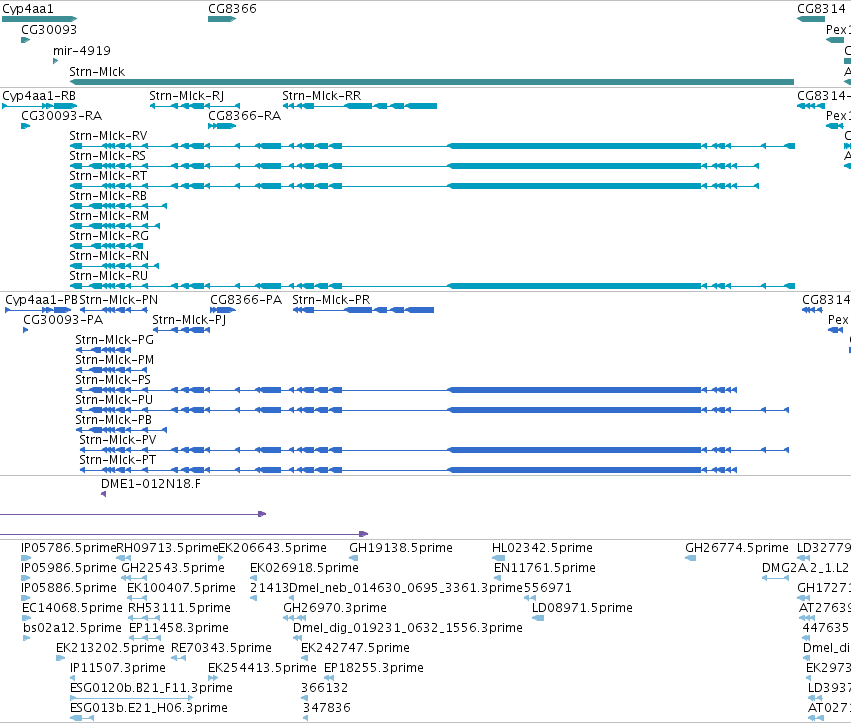
Task: Select the mir-4919 gene label
Action: (82, 50)
